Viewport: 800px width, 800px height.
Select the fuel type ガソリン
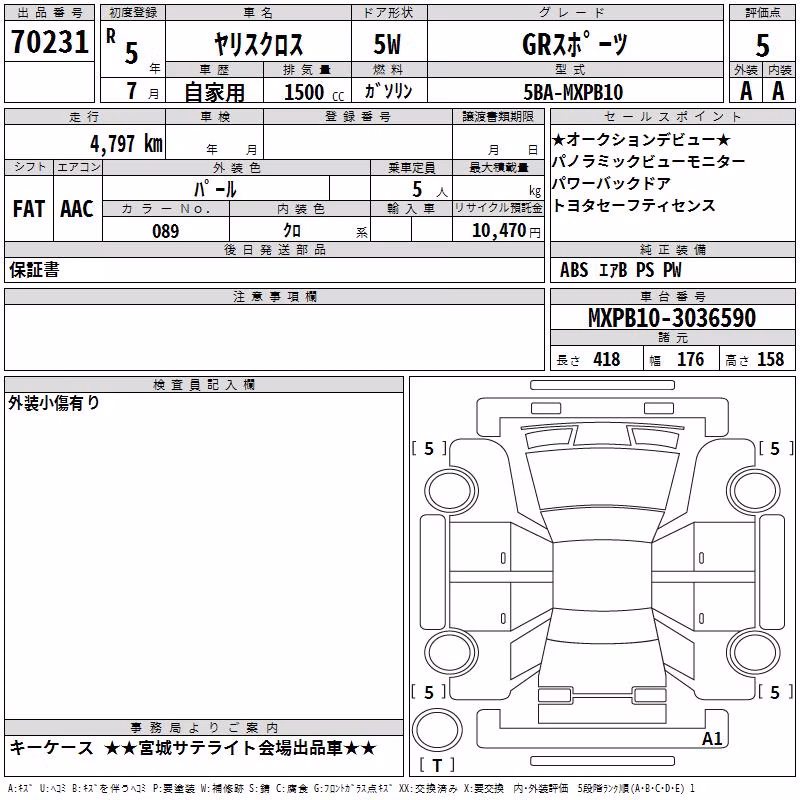[388, 91]
